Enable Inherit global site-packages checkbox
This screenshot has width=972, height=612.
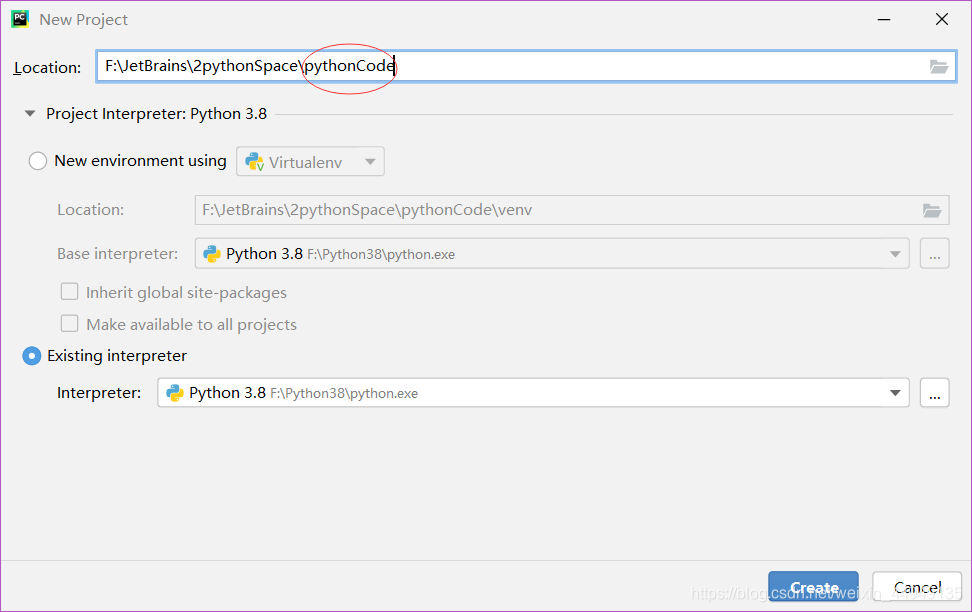click(x=69, y=291)
